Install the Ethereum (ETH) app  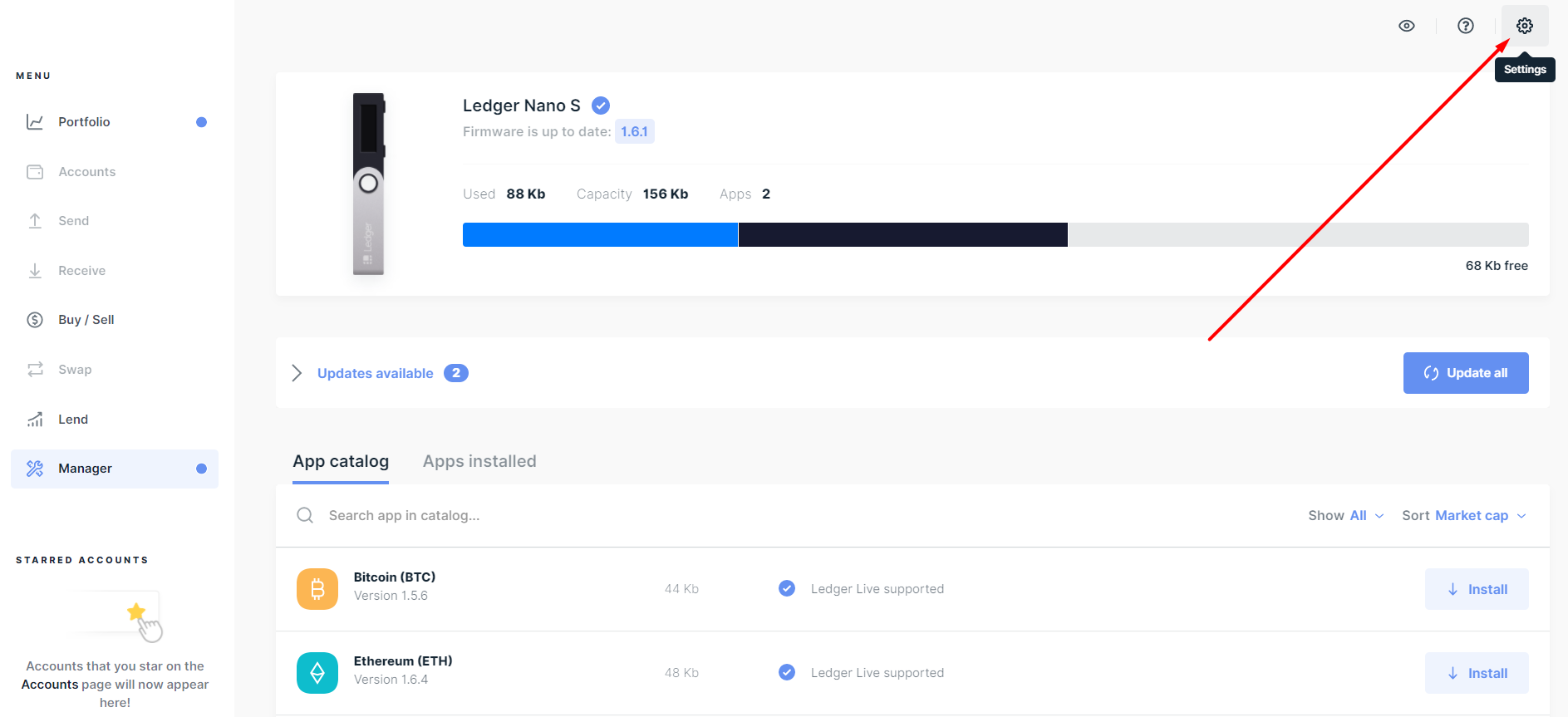[x=1477, y=673]
